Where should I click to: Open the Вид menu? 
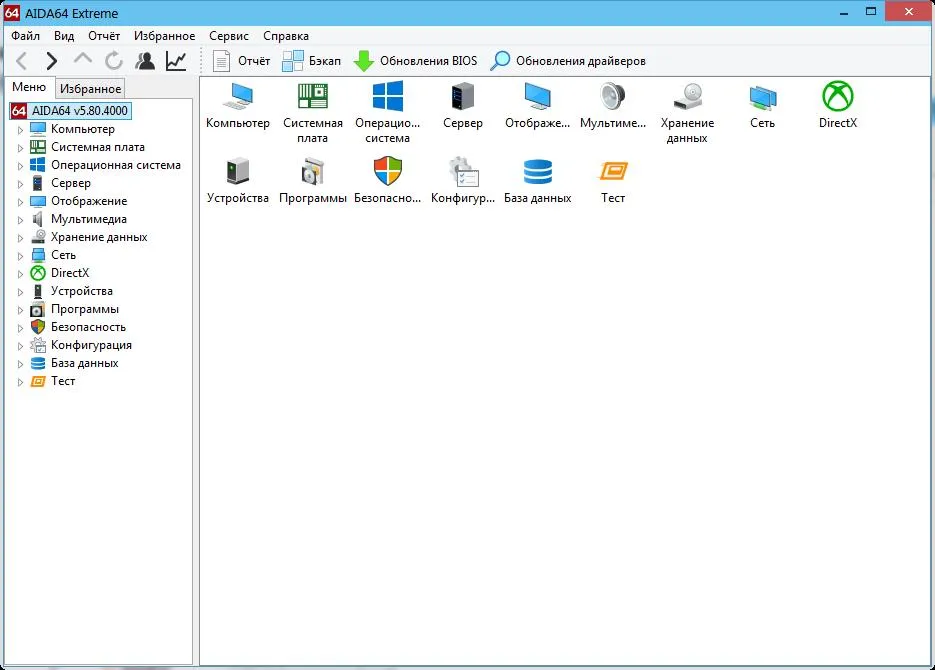pyautogui.click(x=64, y=36)
